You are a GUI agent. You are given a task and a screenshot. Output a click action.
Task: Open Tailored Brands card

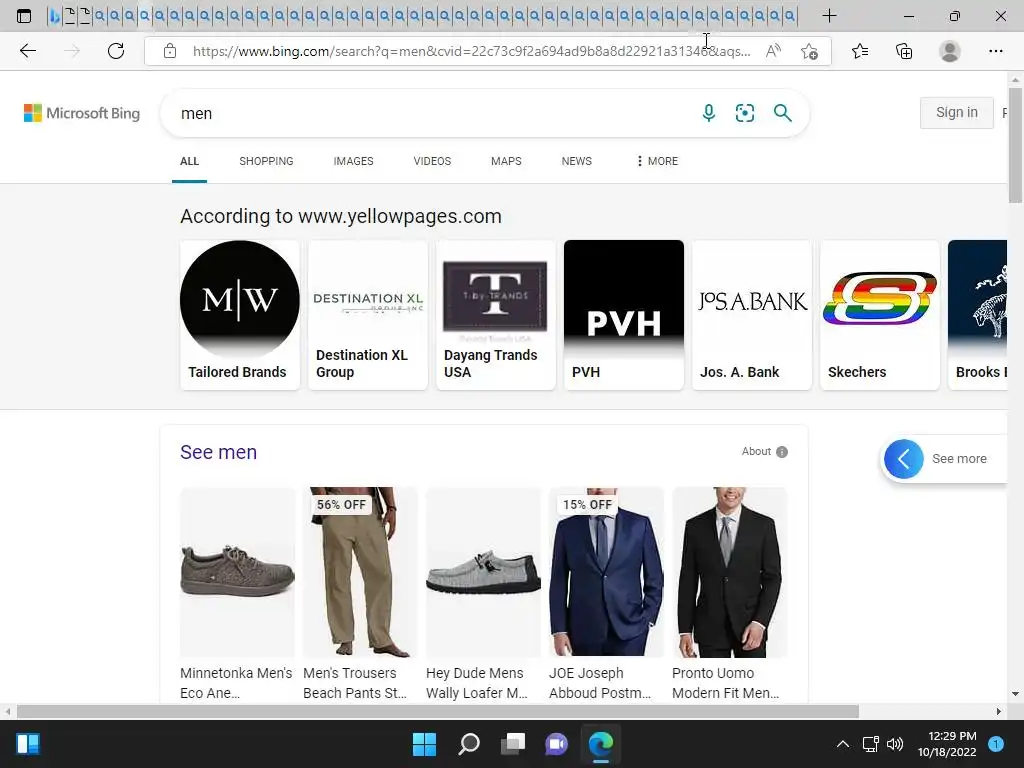point(240,315)
